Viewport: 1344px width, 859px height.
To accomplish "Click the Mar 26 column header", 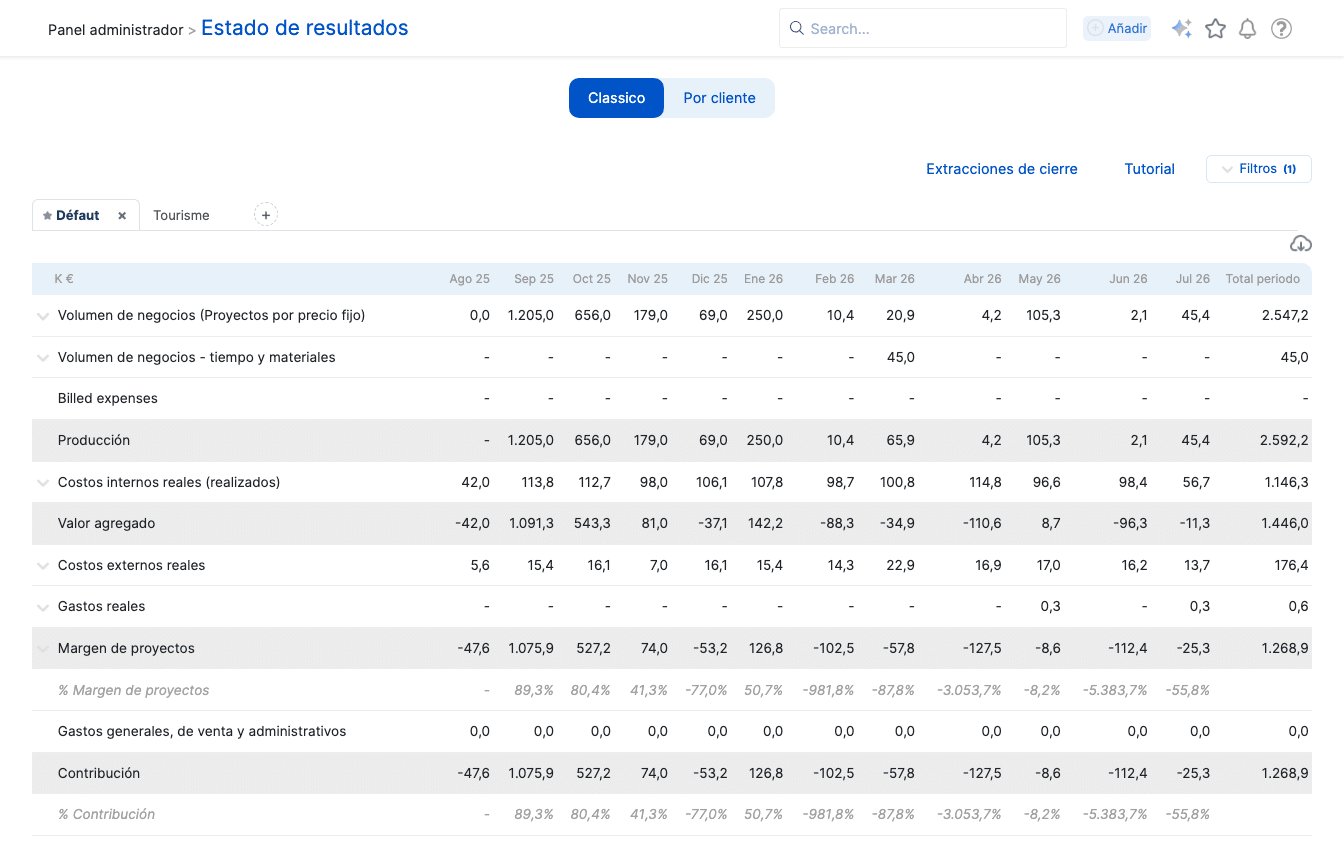I will [894, 279].
